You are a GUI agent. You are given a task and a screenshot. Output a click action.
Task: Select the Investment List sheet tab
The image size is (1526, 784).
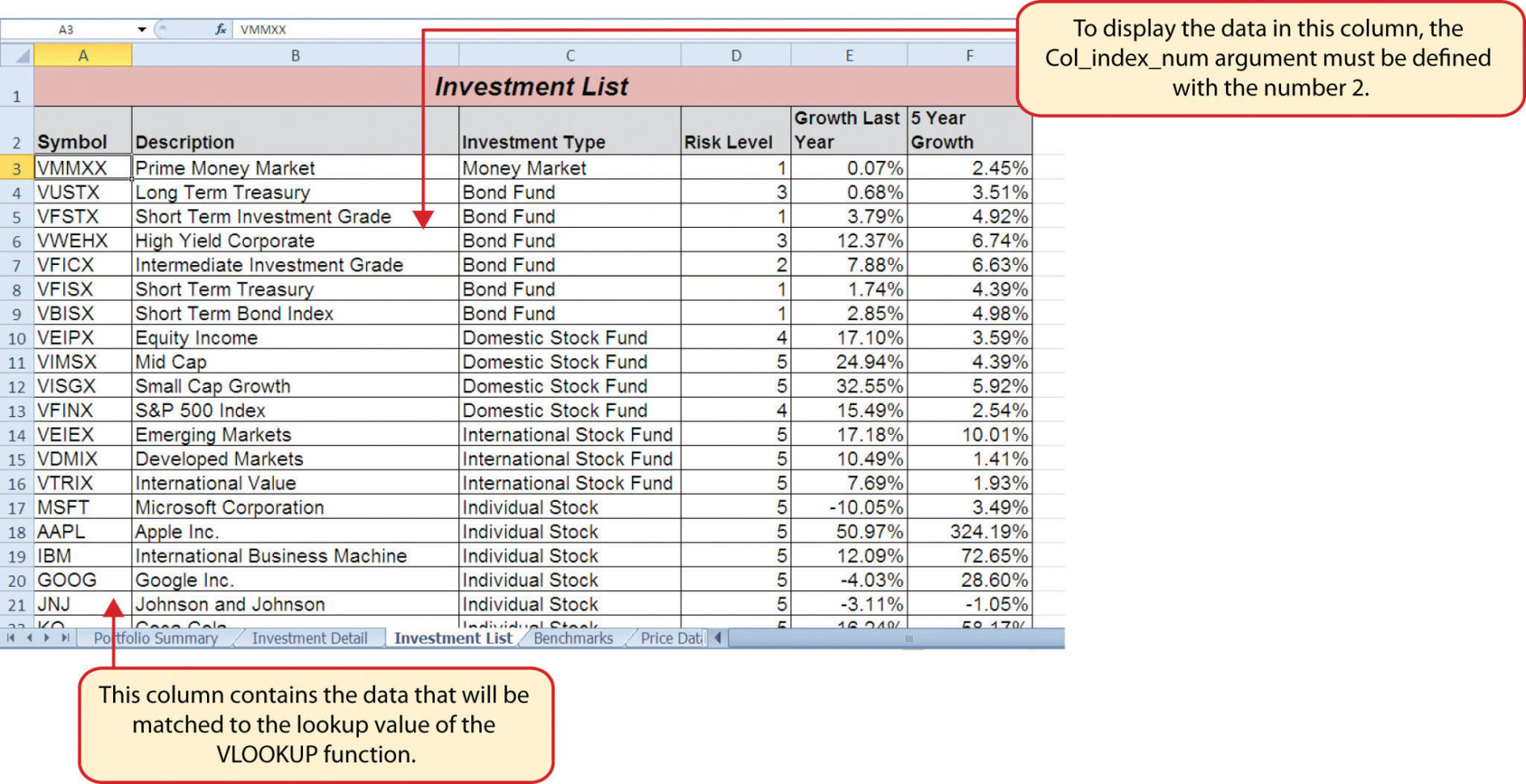[453, 638]
